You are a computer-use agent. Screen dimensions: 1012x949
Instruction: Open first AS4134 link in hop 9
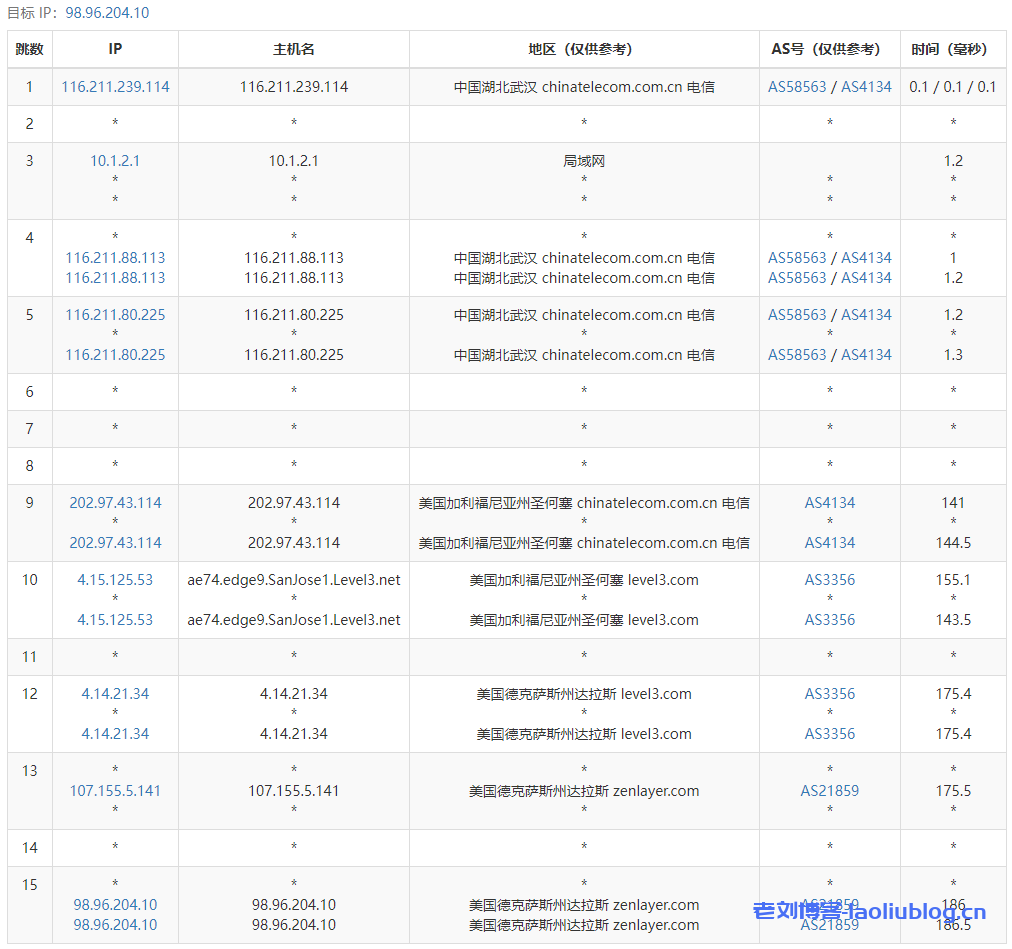pyautogui.click(x=829, y=503)
